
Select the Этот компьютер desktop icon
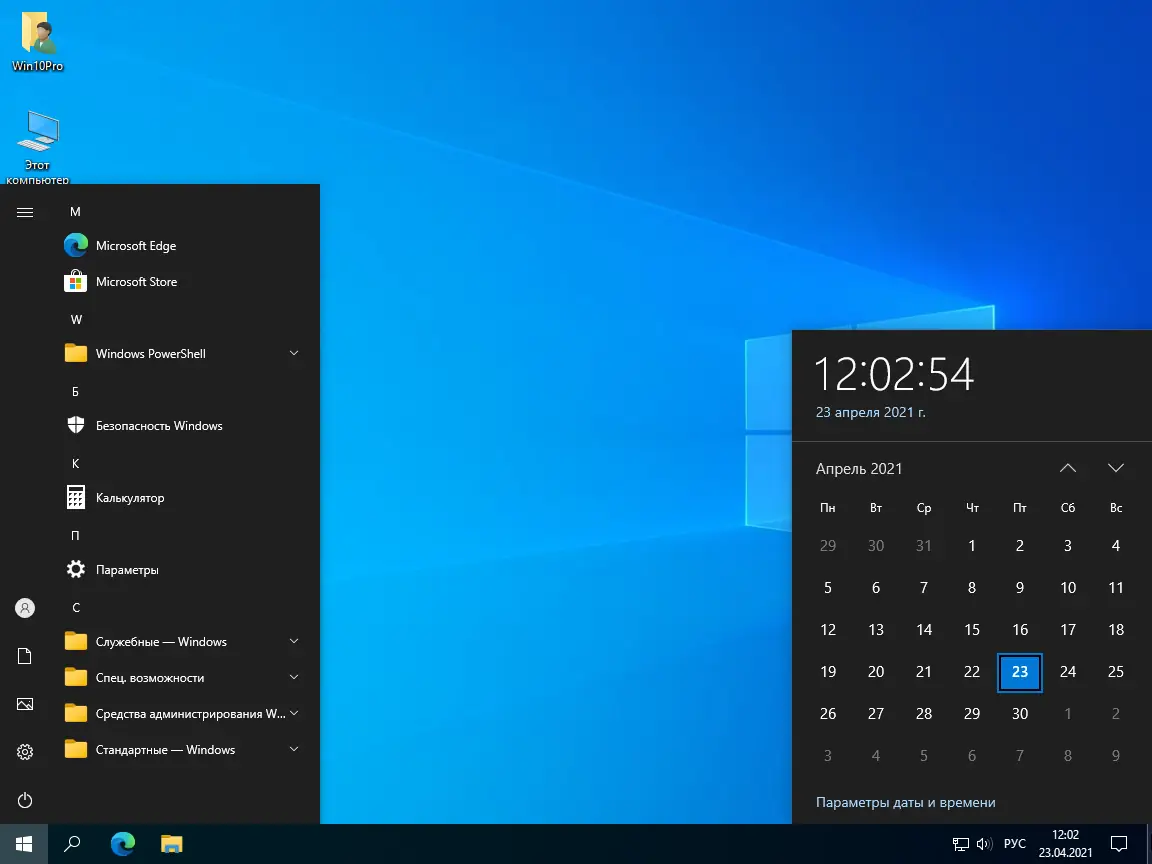point(37,147)
